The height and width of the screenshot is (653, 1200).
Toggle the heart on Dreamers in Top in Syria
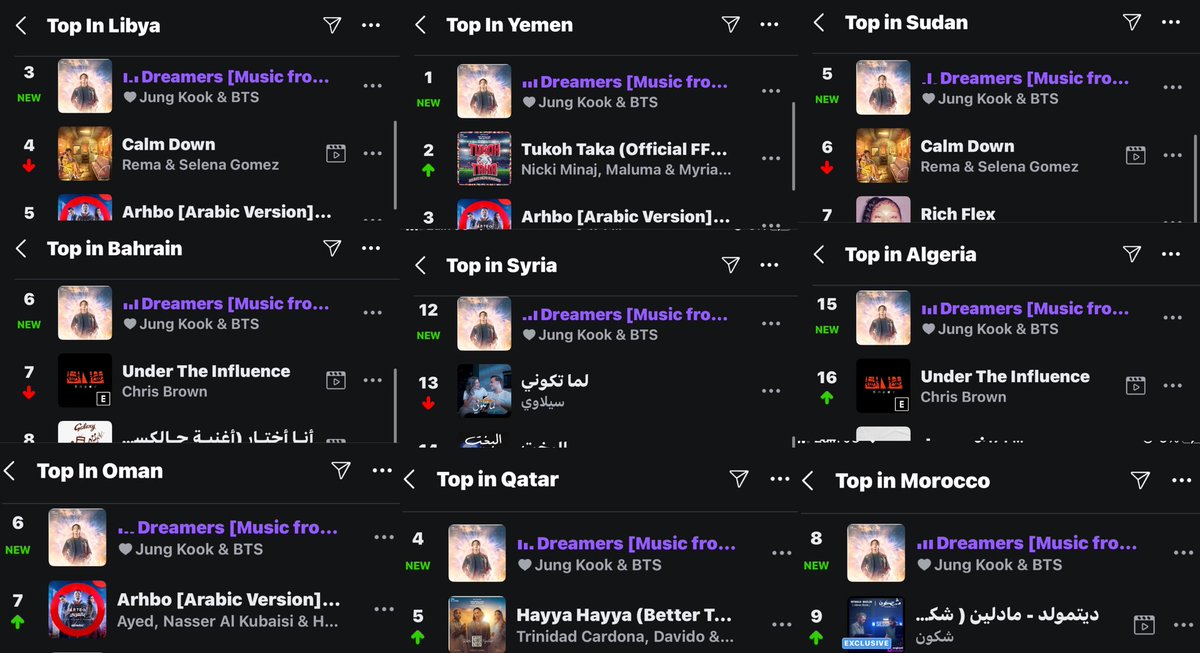pyautogui.click(x=529, y=335)
